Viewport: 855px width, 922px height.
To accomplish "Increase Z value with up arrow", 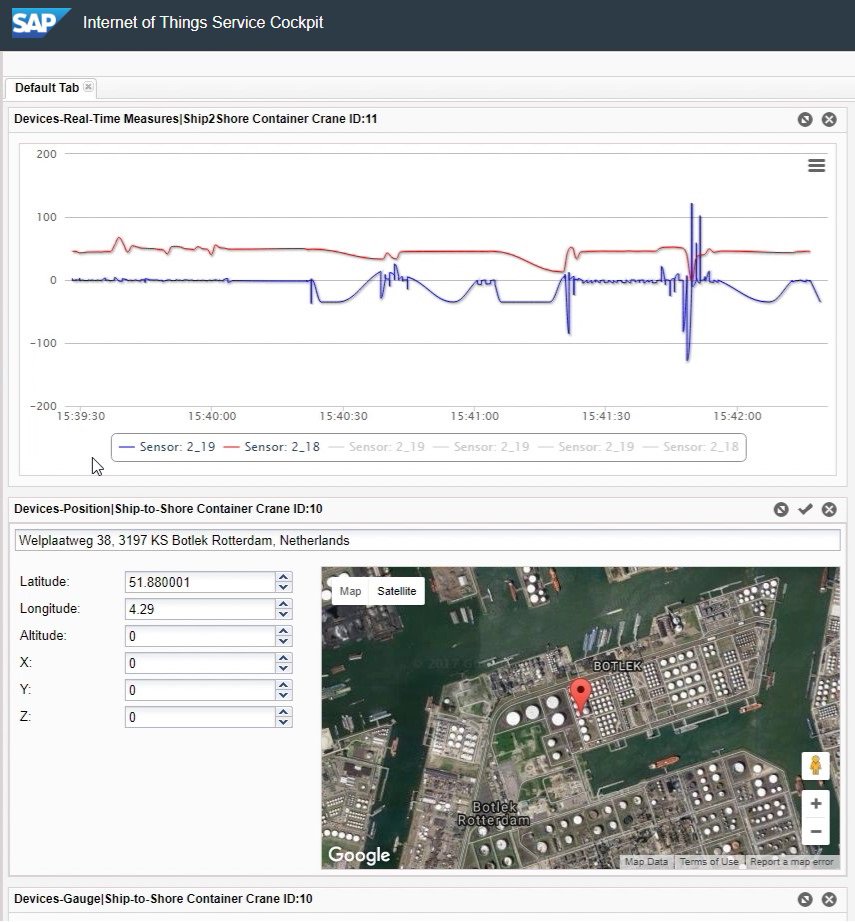I will 283,713.
